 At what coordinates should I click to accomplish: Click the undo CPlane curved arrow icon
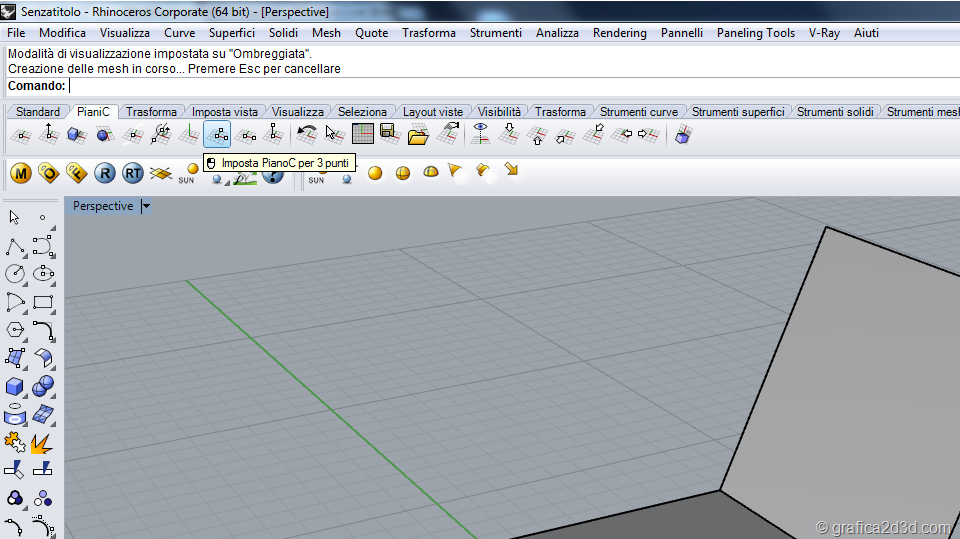click(307, 133)
